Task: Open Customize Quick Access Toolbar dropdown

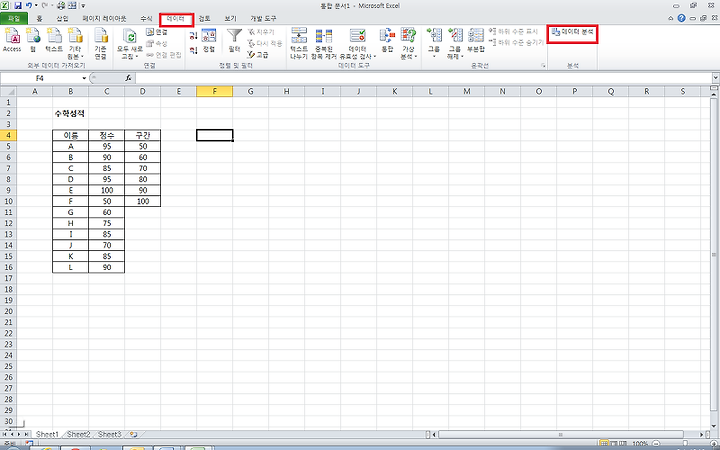Action: pyautogui.click(x=84, y=6)
